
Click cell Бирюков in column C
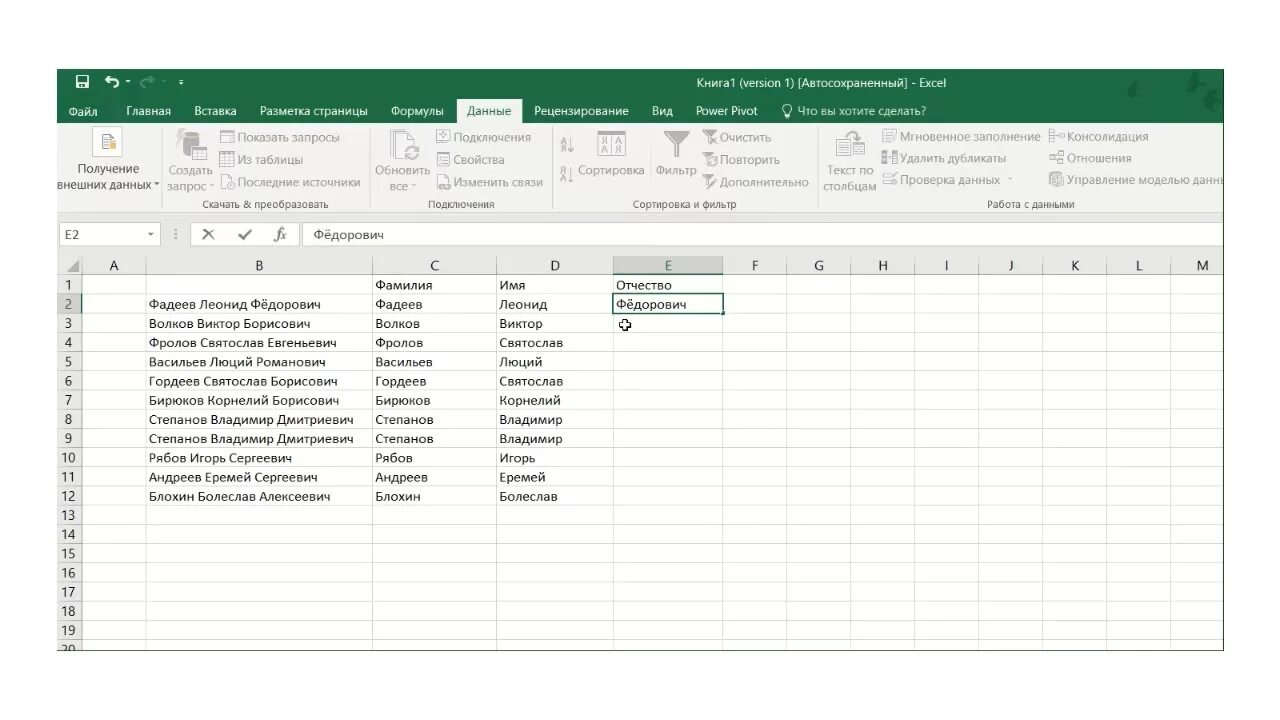(x=434, y=400)
